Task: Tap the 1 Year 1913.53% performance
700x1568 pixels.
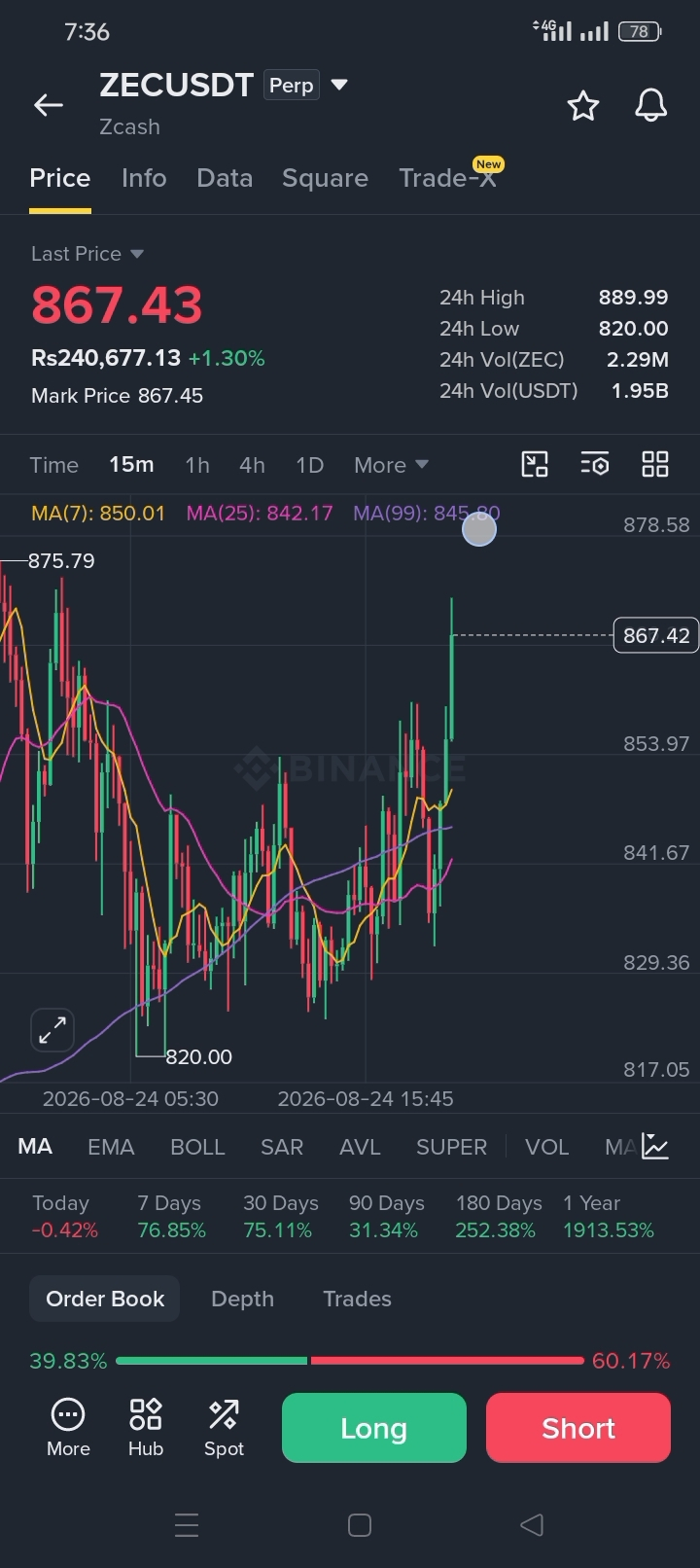Action: (609, 1217)
